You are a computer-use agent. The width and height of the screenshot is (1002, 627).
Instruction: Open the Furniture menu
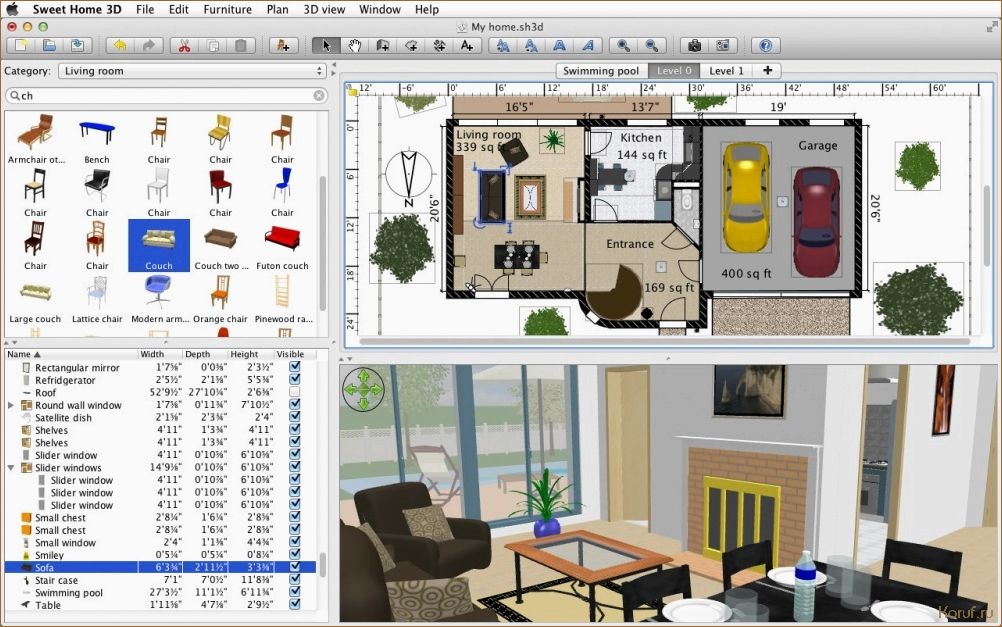(227, 9)
